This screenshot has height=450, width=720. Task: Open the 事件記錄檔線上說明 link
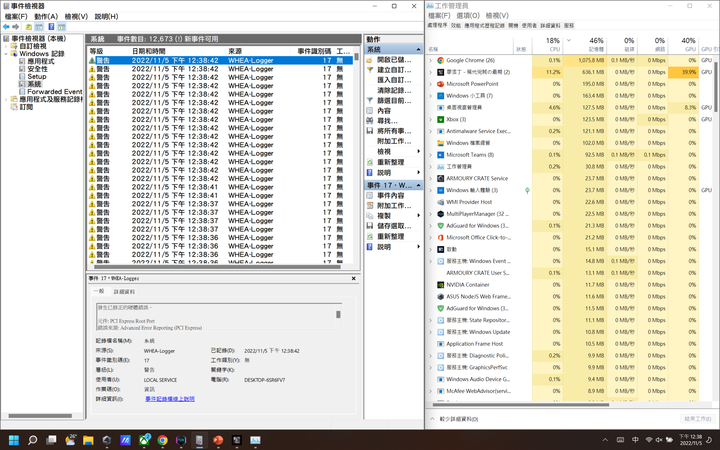tap(170, 399)
